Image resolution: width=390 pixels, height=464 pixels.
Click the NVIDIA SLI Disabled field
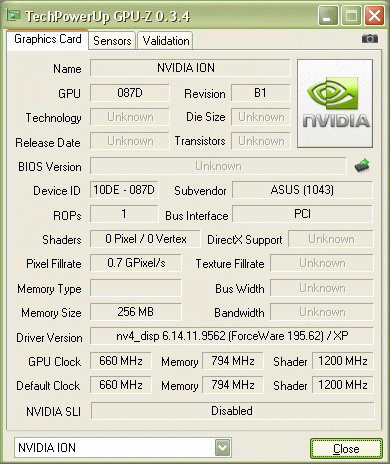click(232, 411)
